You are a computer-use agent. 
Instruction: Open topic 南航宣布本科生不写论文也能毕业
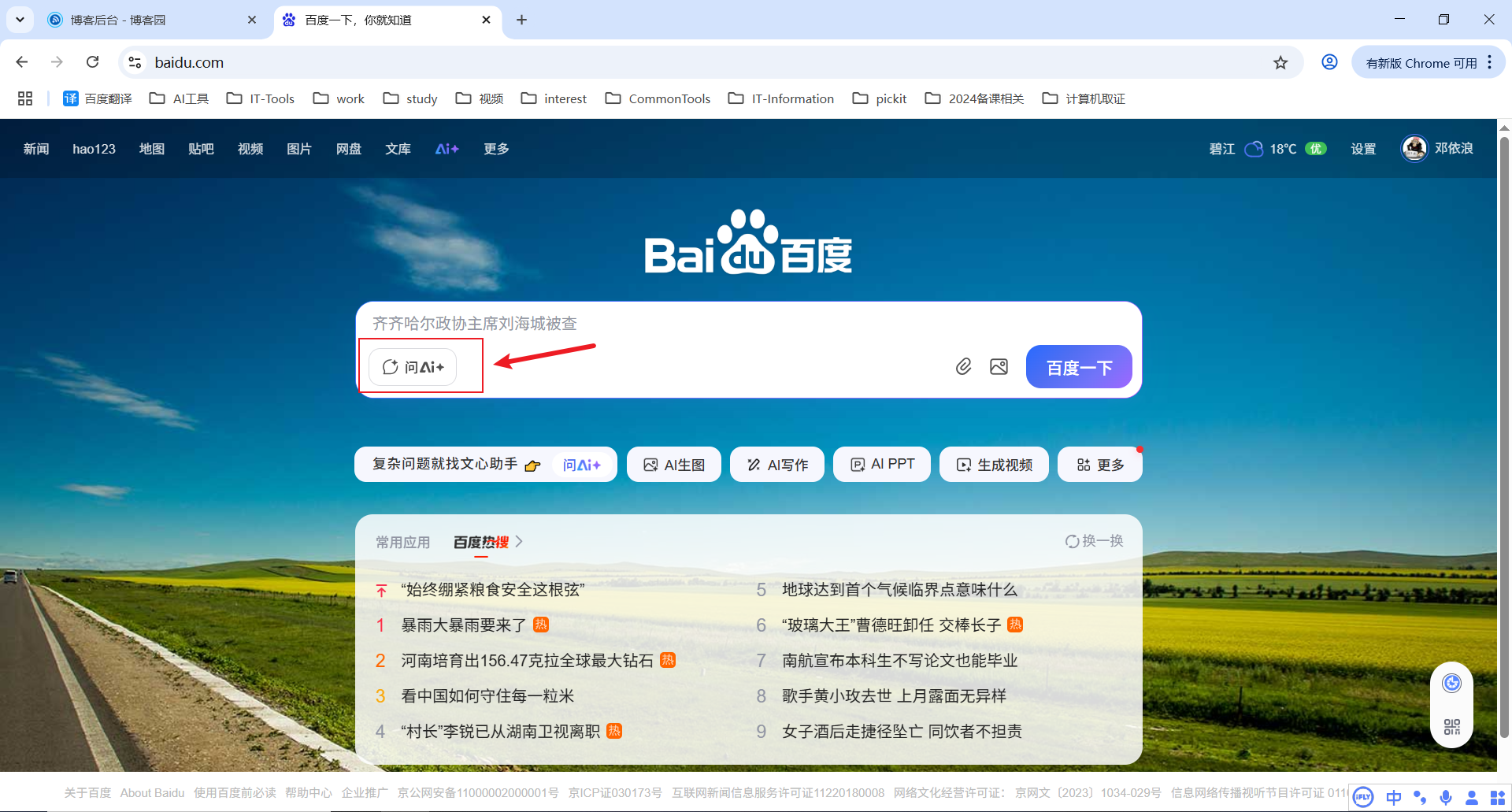coord(899,661)
